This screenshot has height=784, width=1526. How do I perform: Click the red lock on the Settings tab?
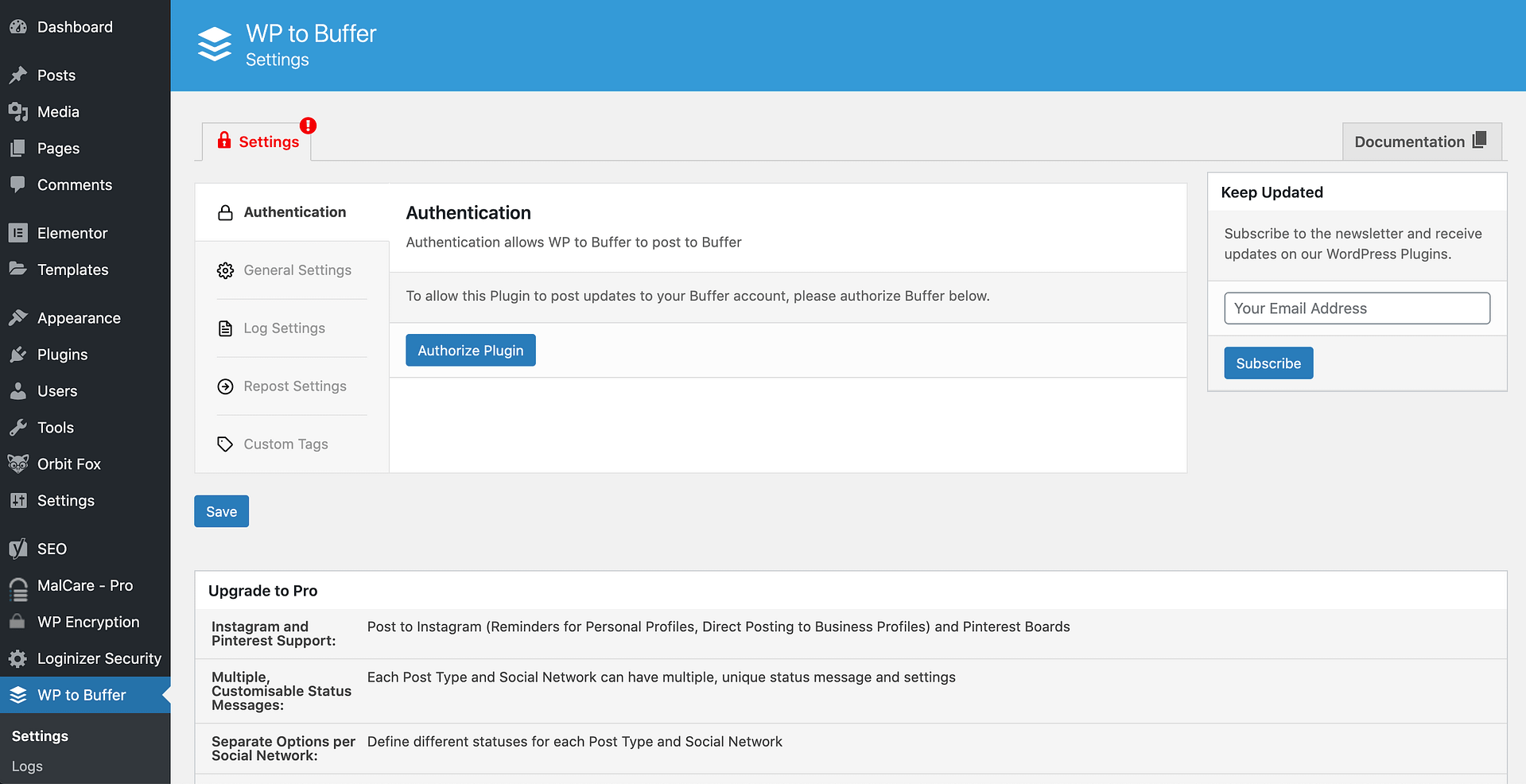click(227, 140)
